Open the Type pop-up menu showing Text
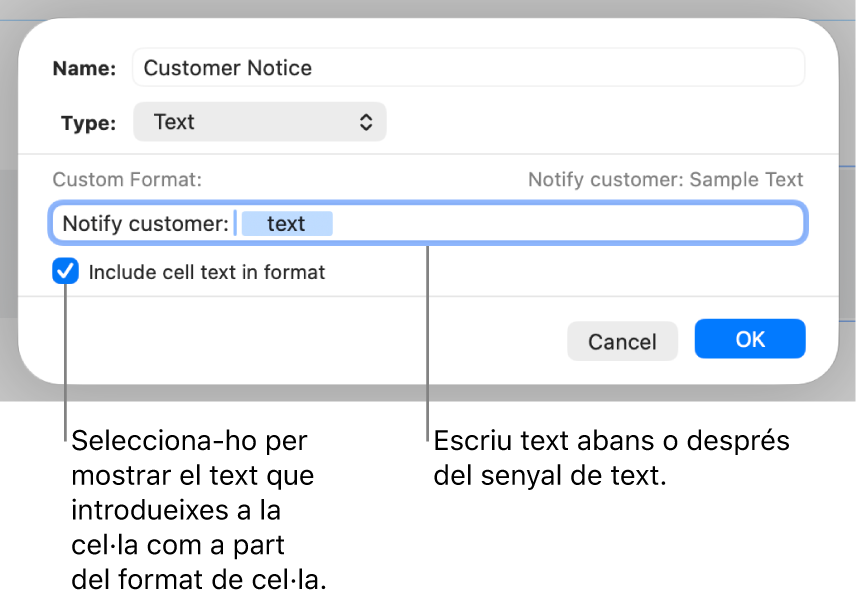Viewport: 857px width, 601px height. (260, 122)
